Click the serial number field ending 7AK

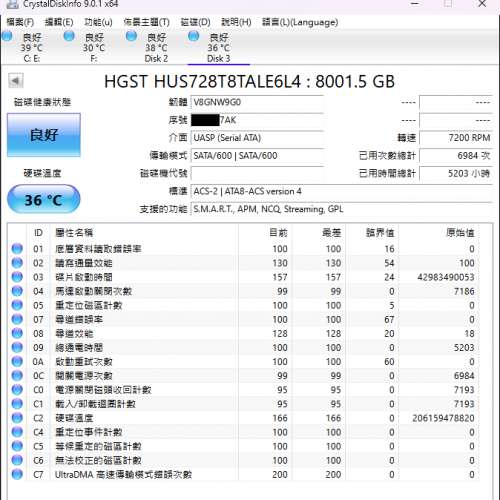tap(257, 120)
